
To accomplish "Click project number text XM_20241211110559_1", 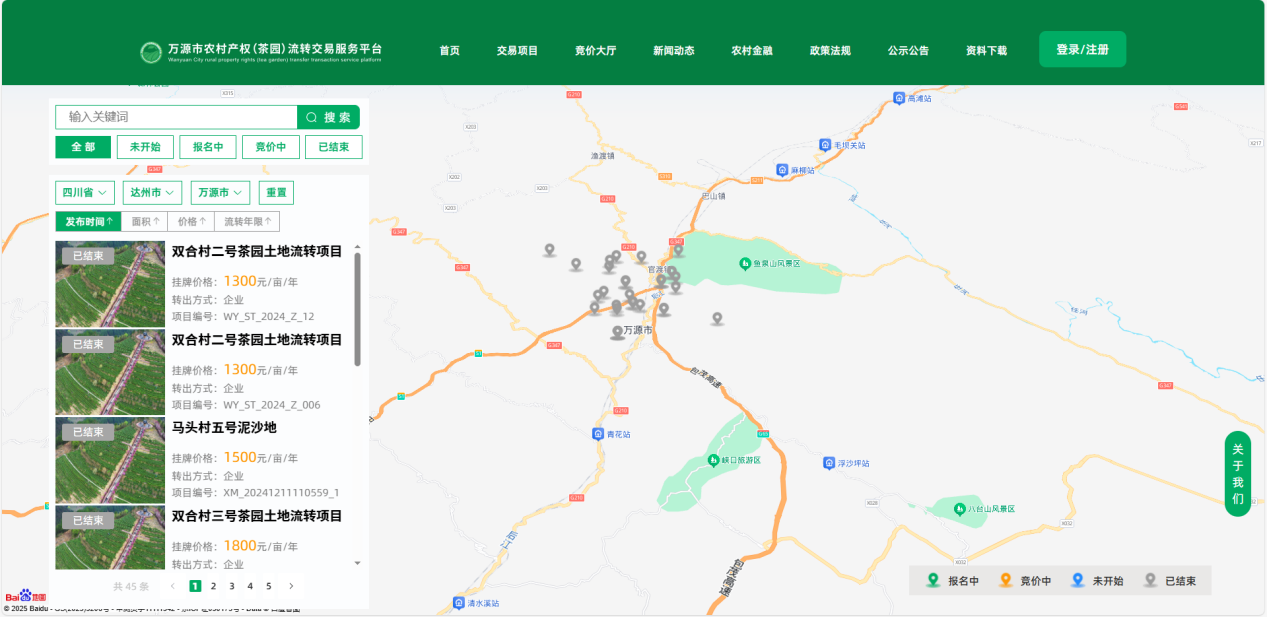I will pos(281,493).
